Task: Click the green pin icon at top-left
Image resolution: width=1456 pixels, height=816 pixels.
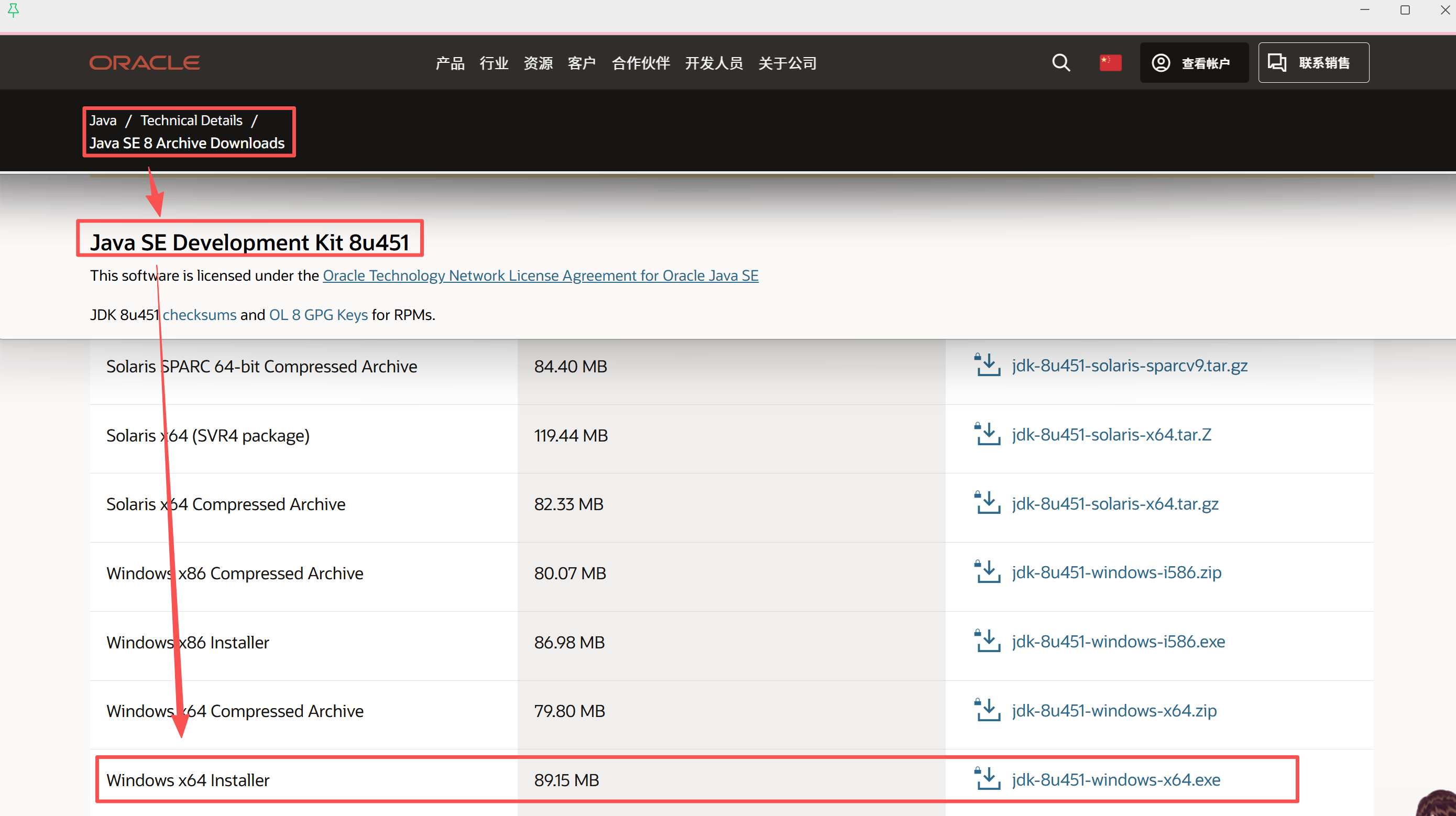Action: click(14, 10)
